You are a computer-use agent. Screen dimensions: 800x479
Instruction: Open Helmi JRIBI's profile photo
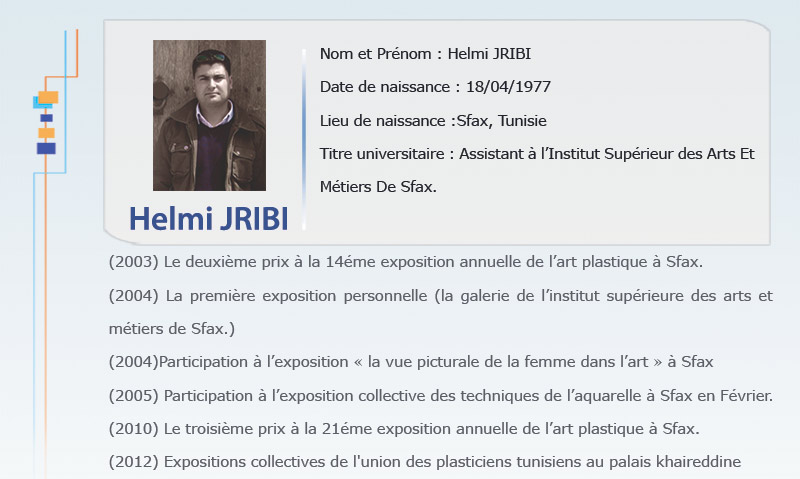coord(209,115)
